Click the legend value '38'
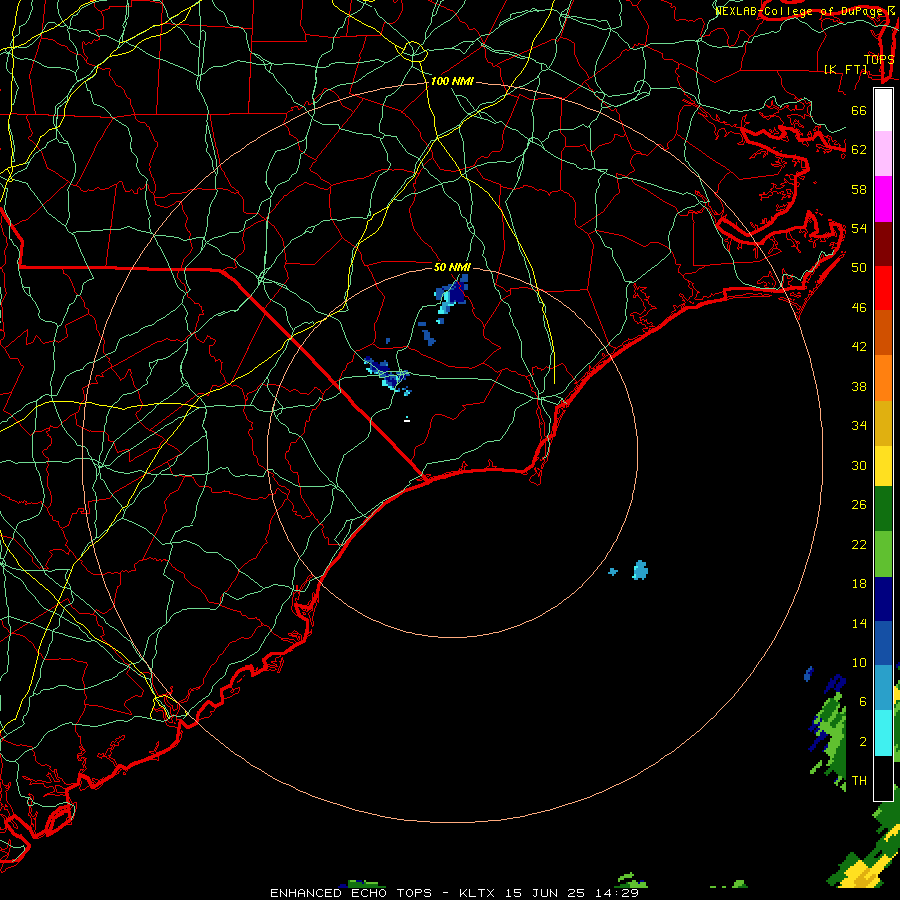The image size is (900, 900). [x=859, y=387]
